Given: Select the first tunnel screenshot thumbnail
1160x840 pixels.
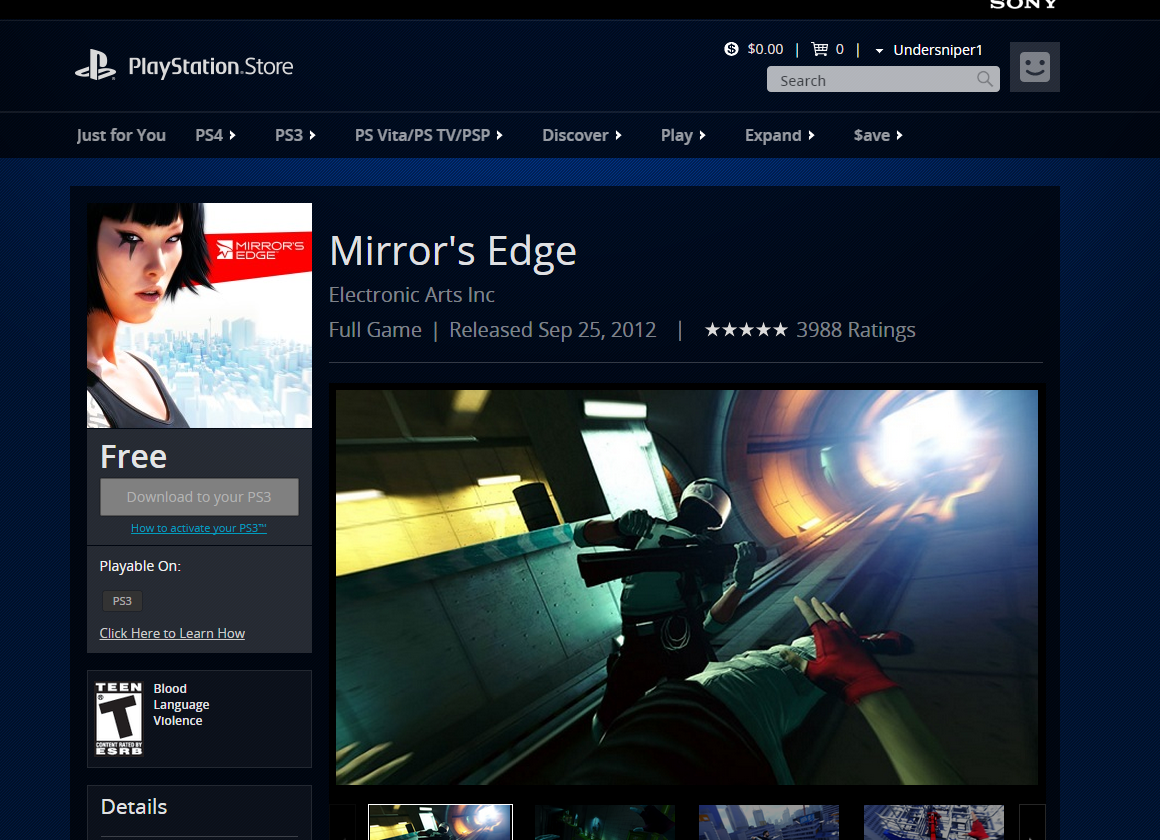Looking at the screenshot, I should pyautogui.click(x=440, y=822).
